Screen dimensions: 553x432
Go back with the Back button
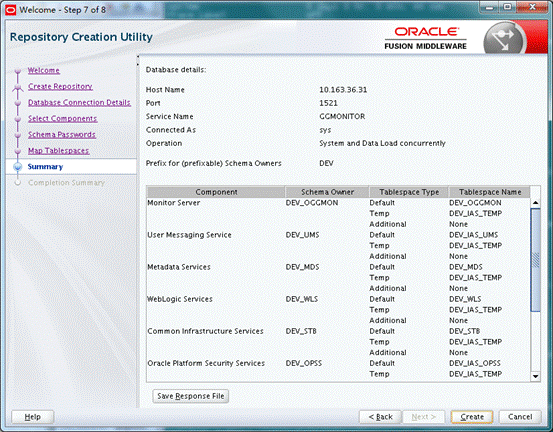click(380, 417)
